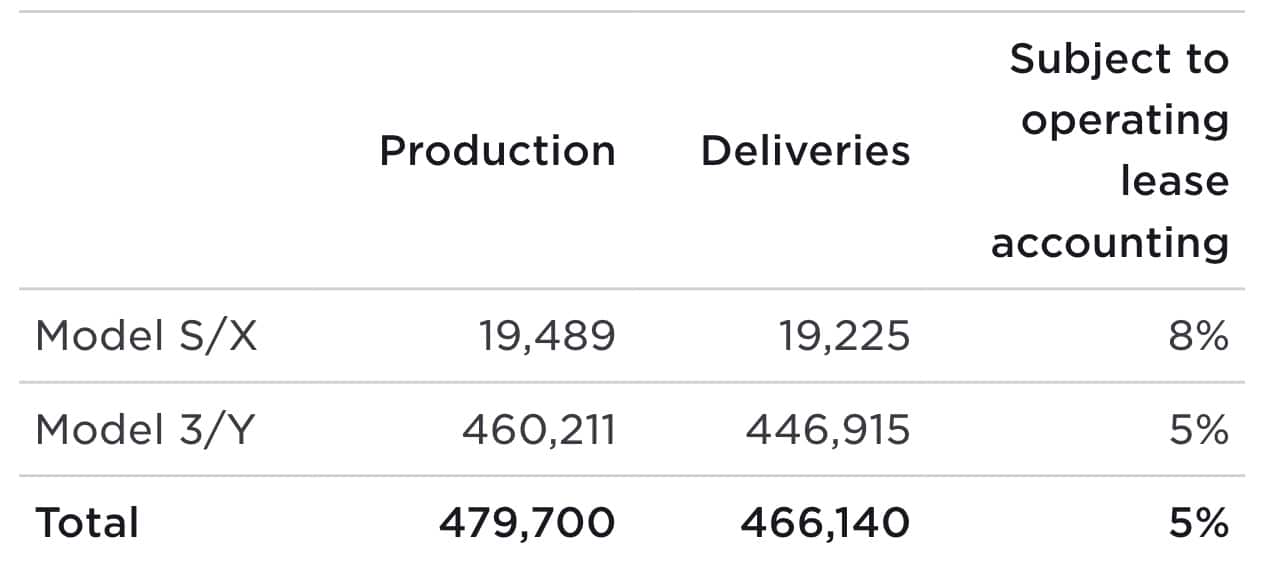This screenshot has height=568, width=1262.
Task: Select the Model 3/Y row label
Action: click(x=145, y=430)
